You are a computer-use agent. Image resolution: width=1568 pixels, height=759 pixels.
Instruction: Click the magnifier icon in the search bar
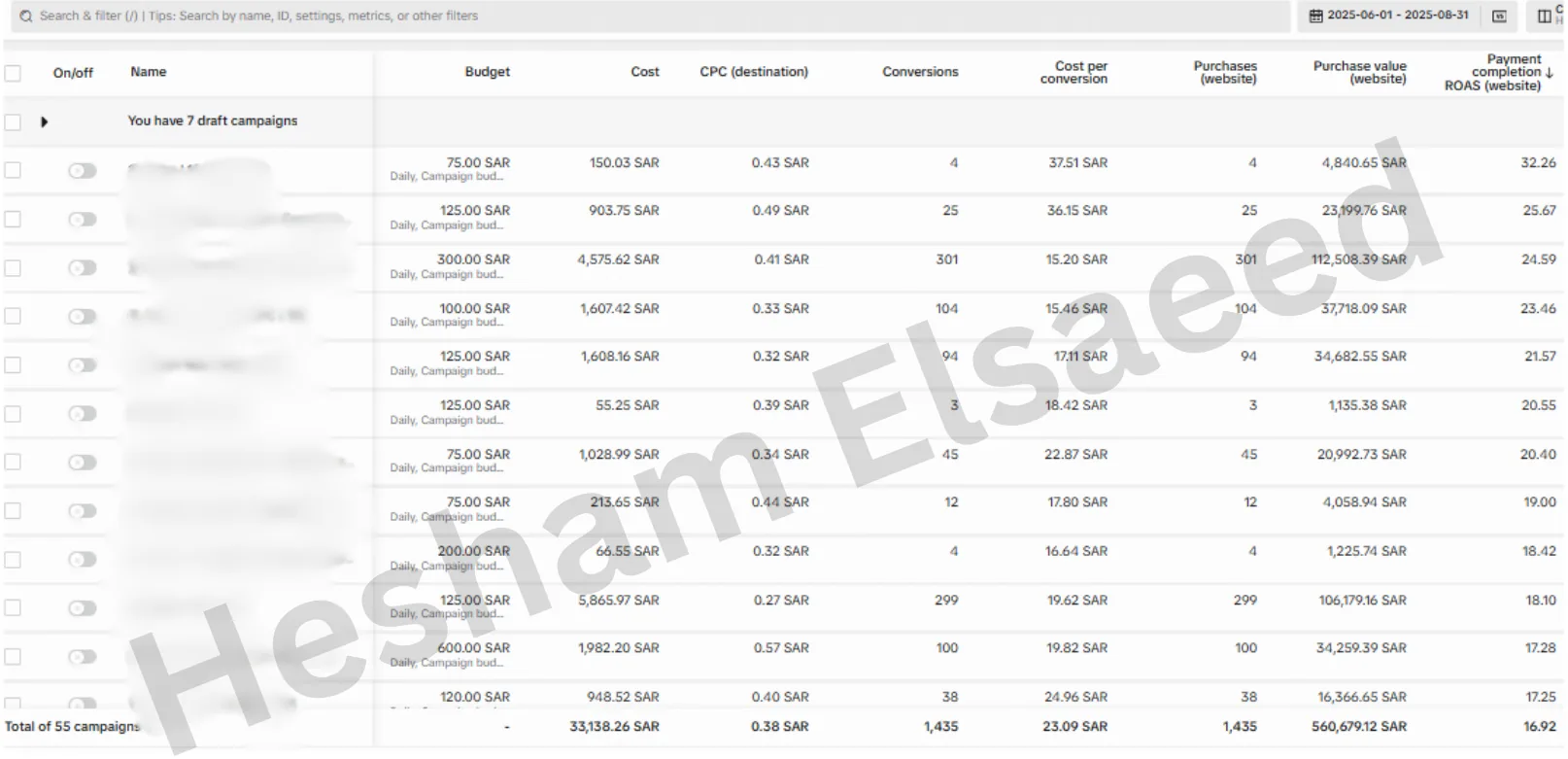pos(26,17)
